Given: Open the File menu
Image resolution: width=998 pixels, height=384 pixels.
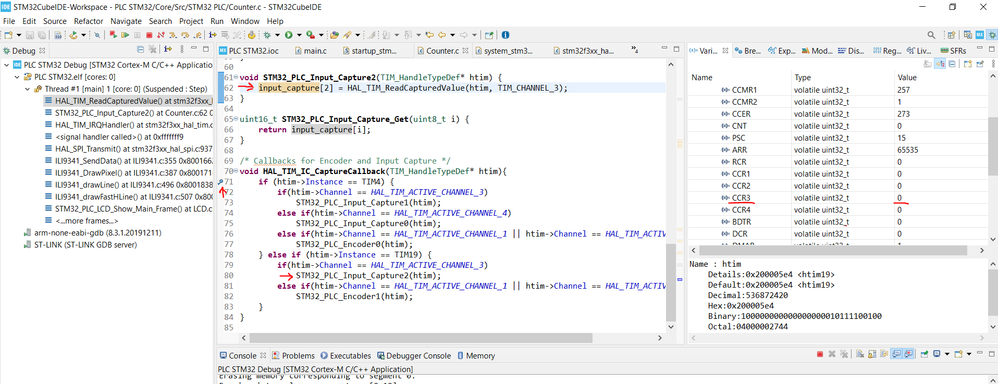Looking at the screenshot, I should coord(9,21).
